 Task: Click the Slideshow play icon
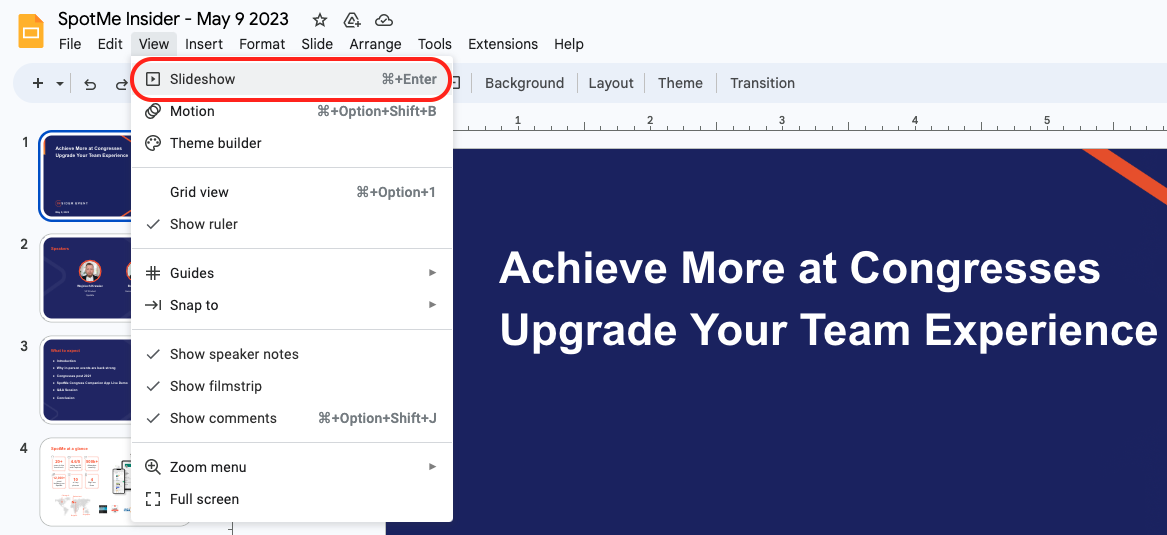point(153,79)
